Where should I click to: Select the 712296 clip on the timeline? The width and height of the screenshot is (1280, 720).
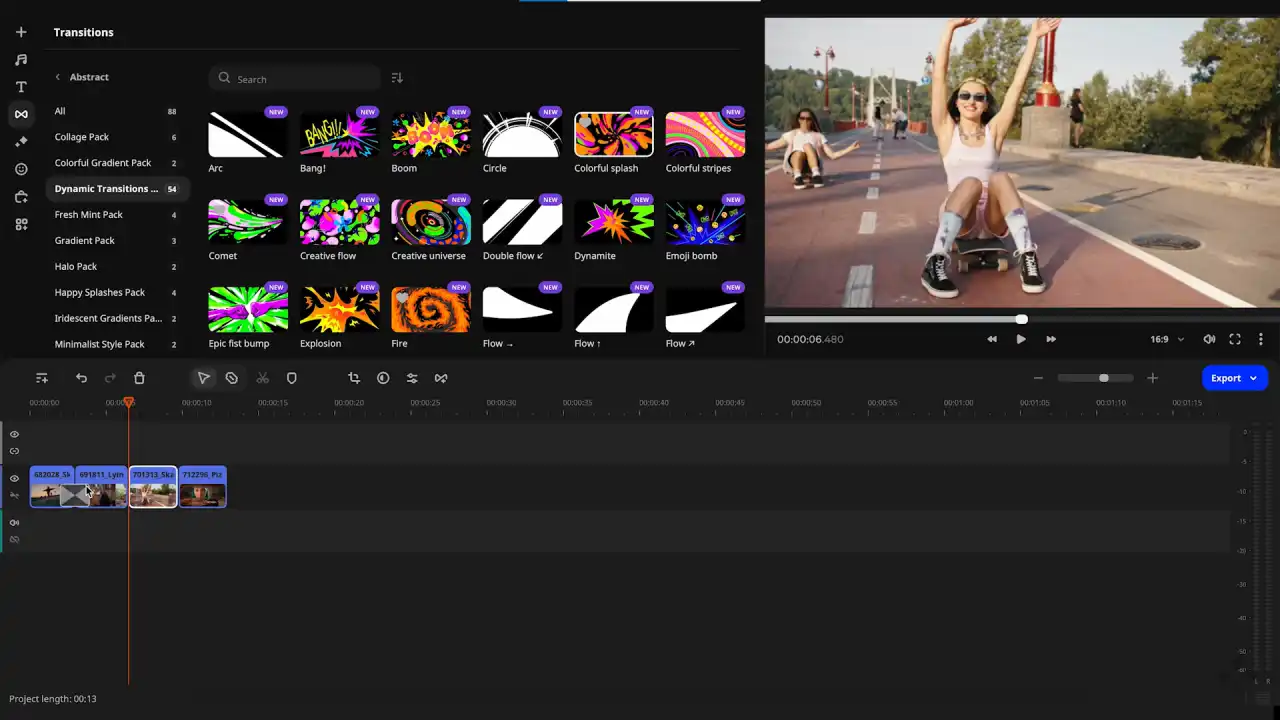coord(203,487)
